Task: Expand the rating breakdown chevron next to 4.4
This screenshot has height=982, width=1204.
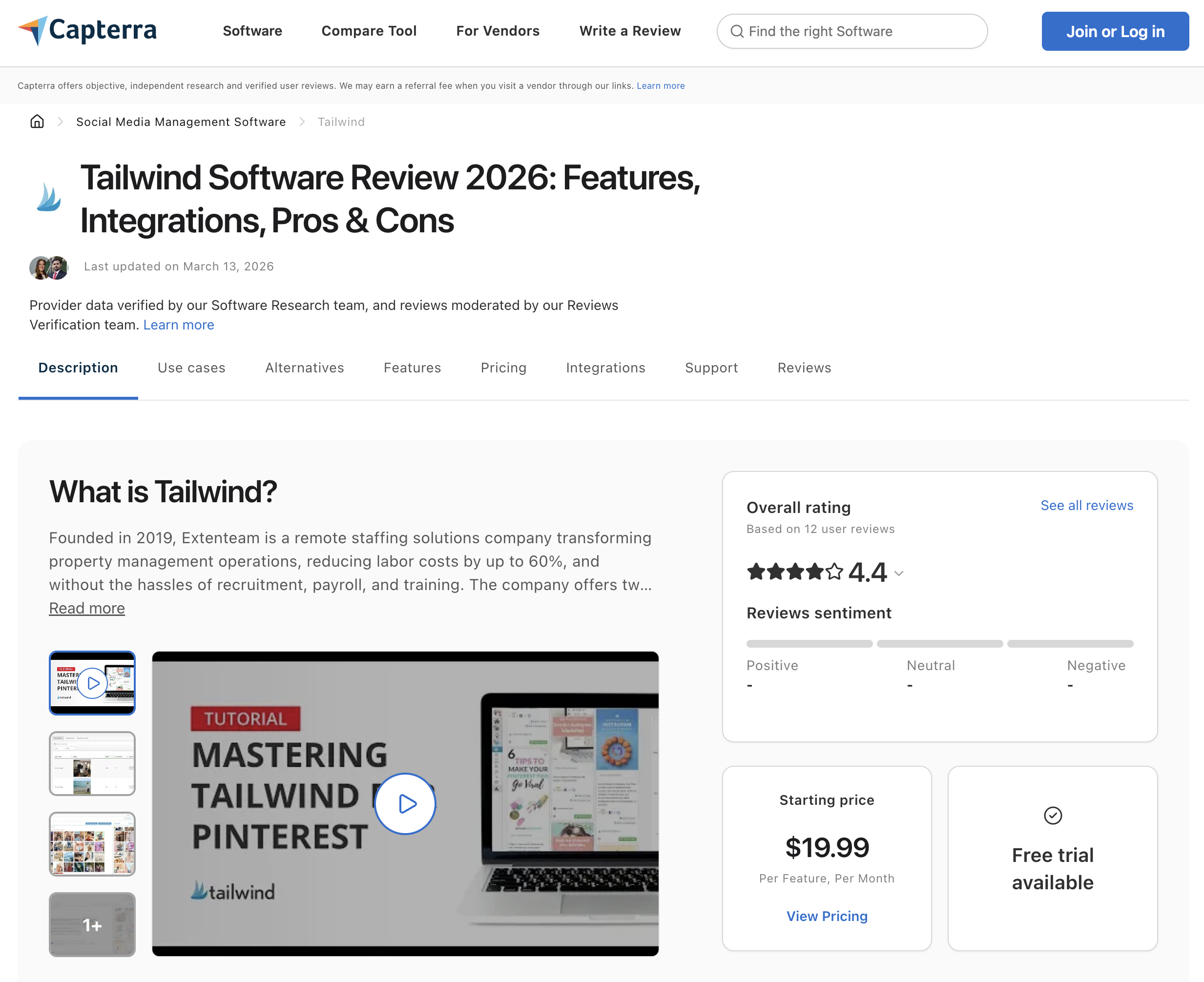Action: pyautogui.click(x=899, y=573)
